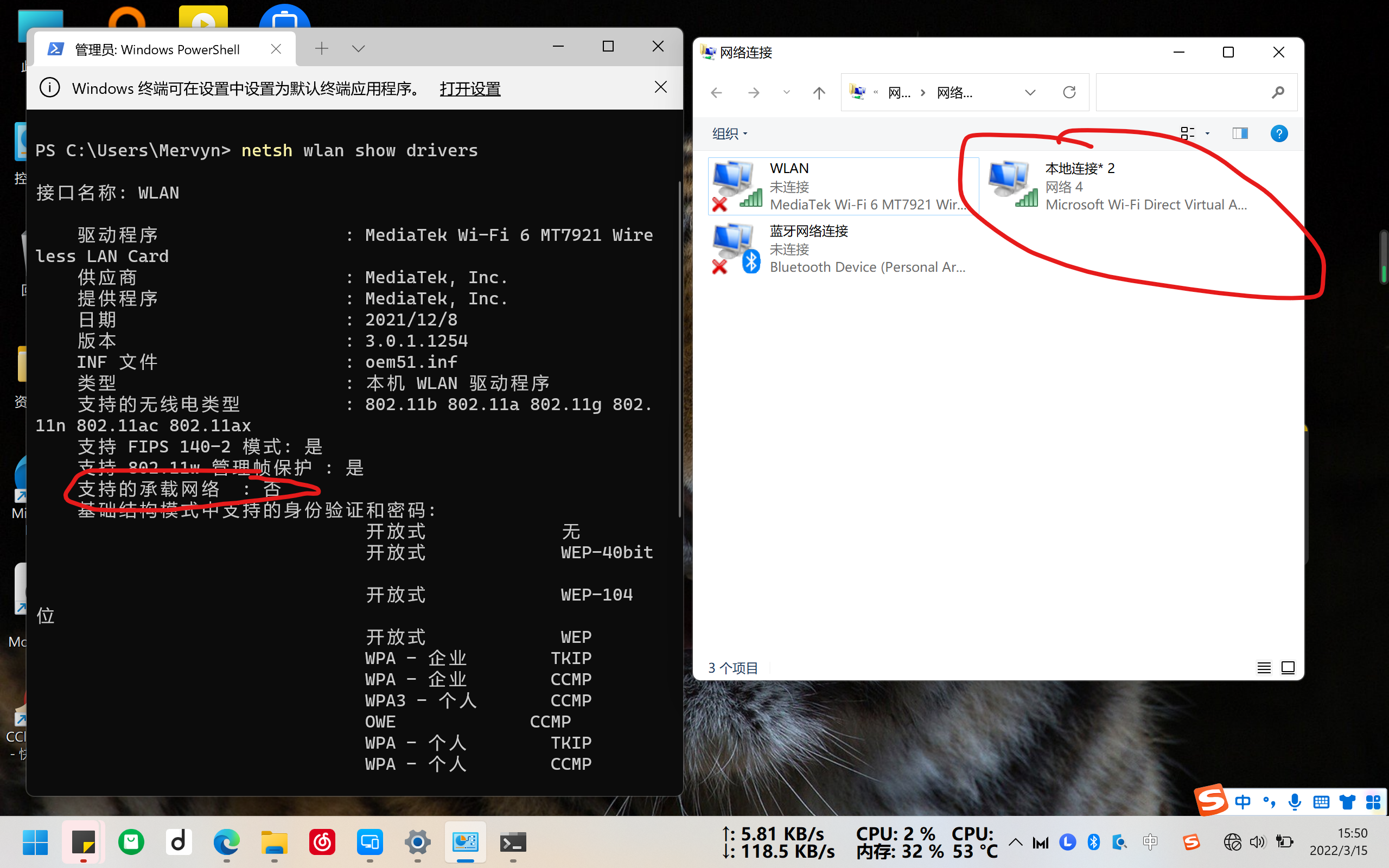Click the driver version '3.0.1.1254'
This screenshot has width=1389, height=868.
[x=416, y=341]
